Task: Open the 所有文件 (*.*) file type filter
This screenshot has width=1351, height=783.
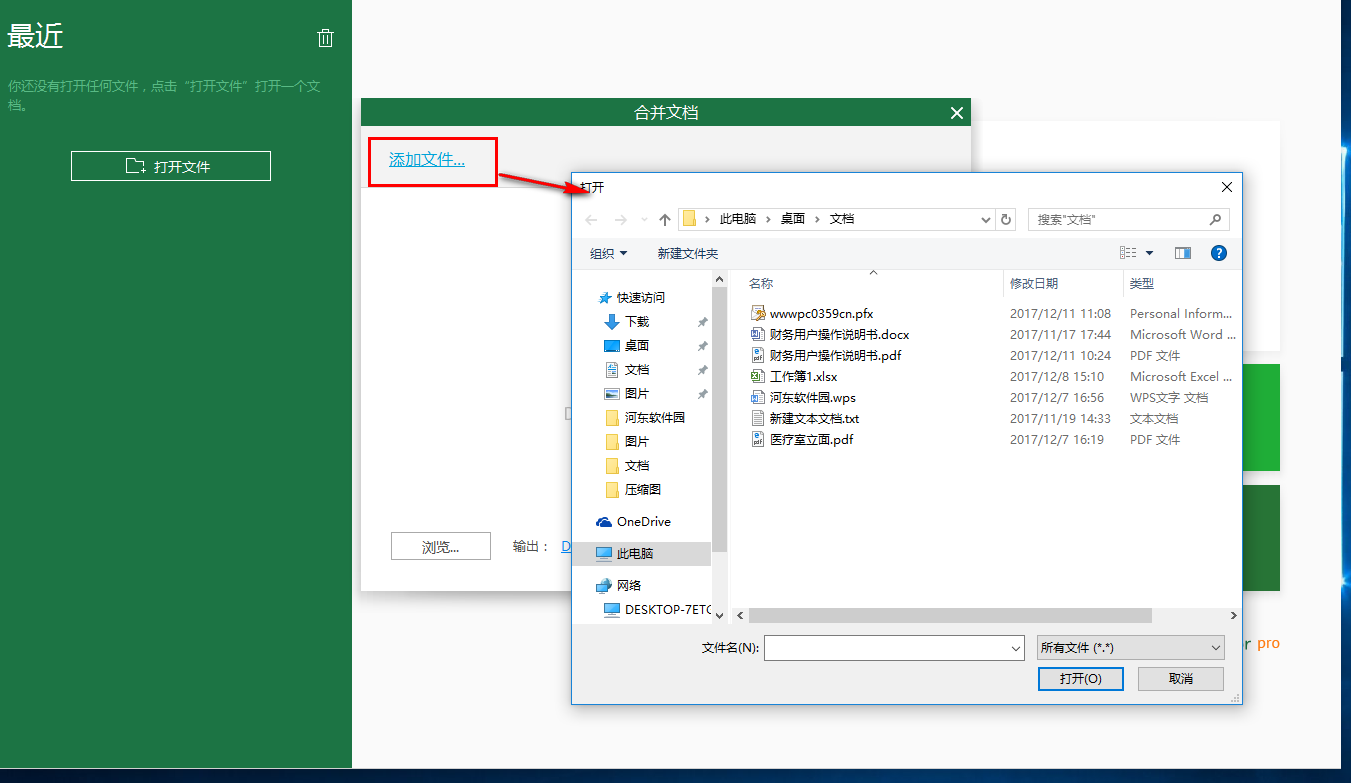Action: [x=1130, y=647]
